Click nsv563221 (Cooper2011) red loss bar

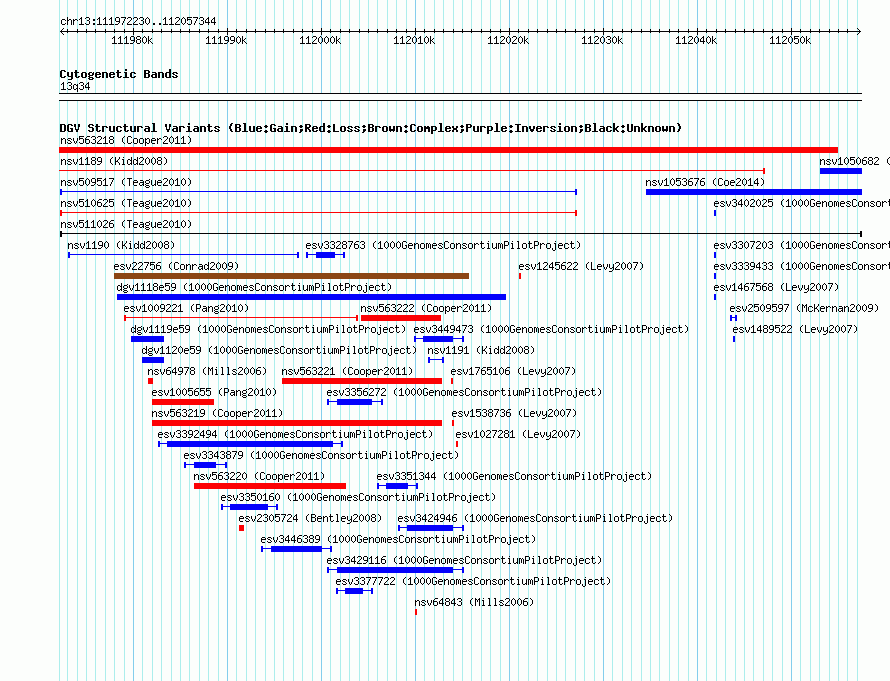pyautogui.click(x=362, y=381)
